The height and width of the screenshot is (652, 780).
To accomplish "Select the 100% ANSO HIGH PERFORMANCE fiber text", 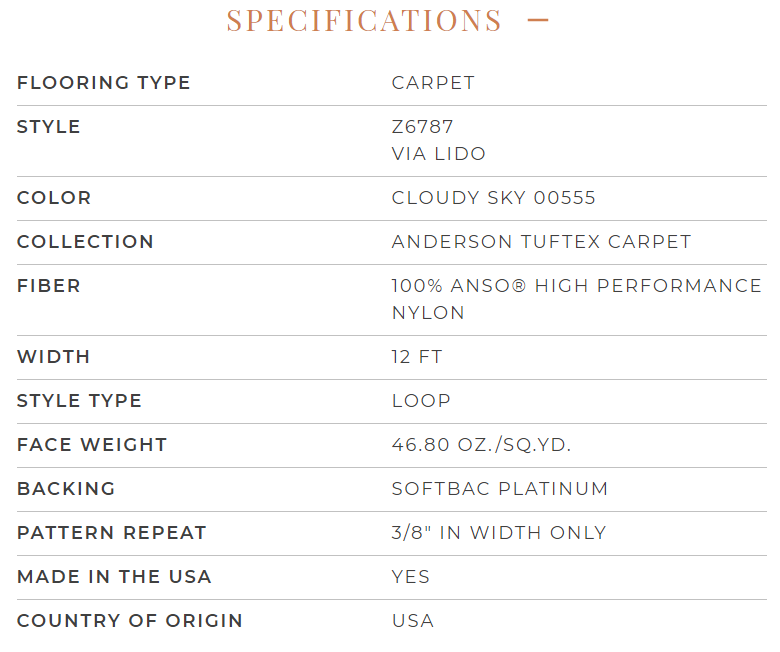I will (x=577, y=286).
